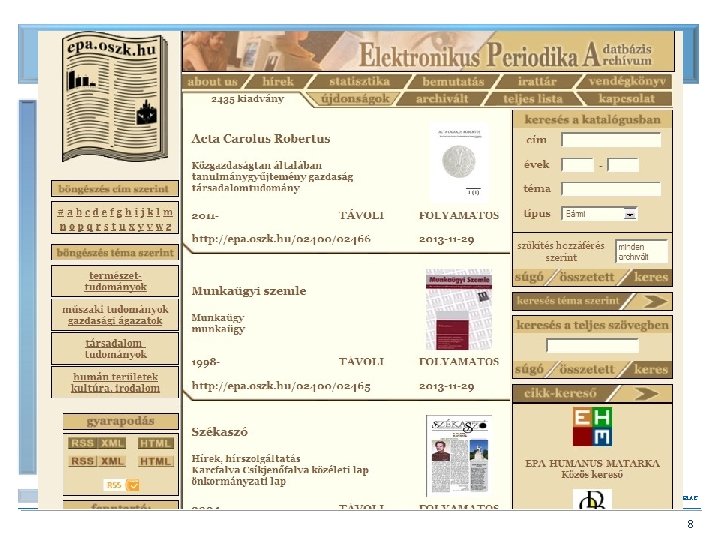Open the bemutatás tab
Screen dimensions: 720x540
pos(453,82)
